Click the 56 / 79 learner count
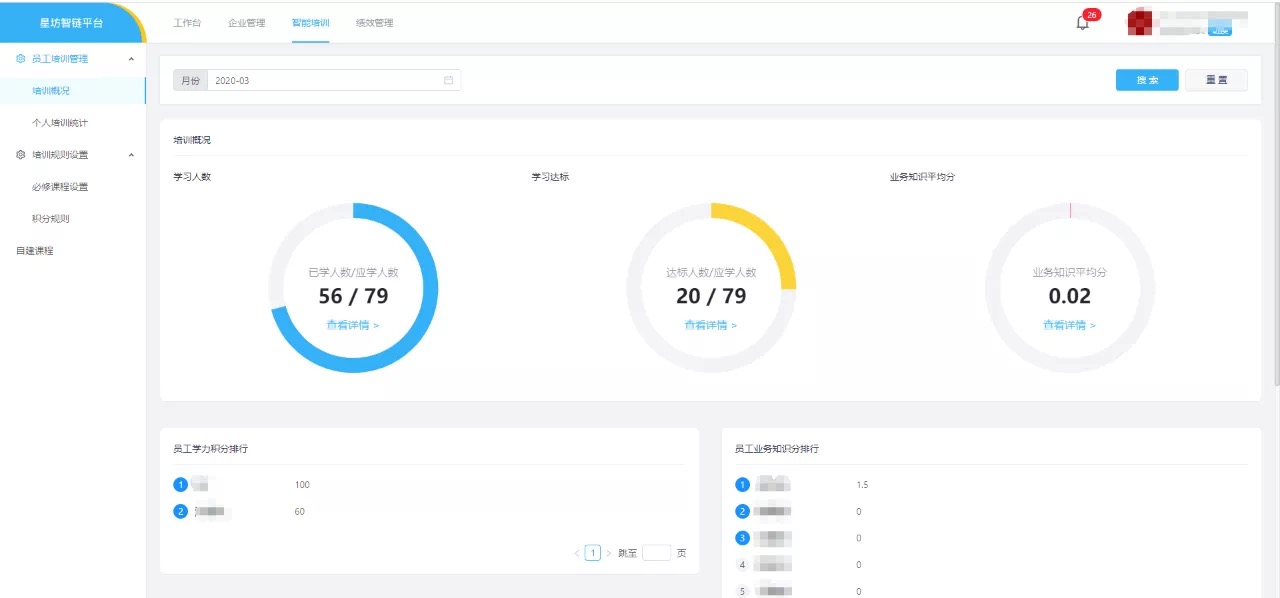Image resolution: width=1280 pixels, height=598 pixels. tap(353, 296)
